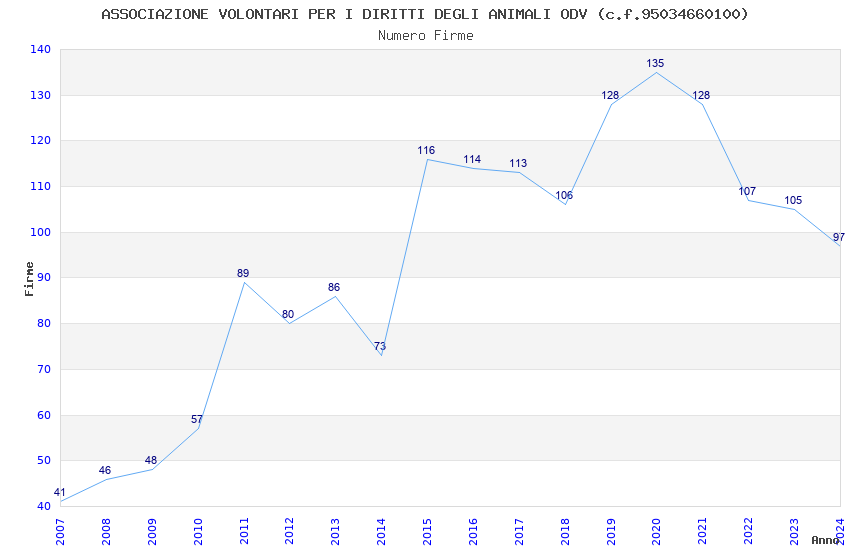Click the x-axis year label 2020
The height and width of the screenshot is (550, 850).
coord(656,532)
